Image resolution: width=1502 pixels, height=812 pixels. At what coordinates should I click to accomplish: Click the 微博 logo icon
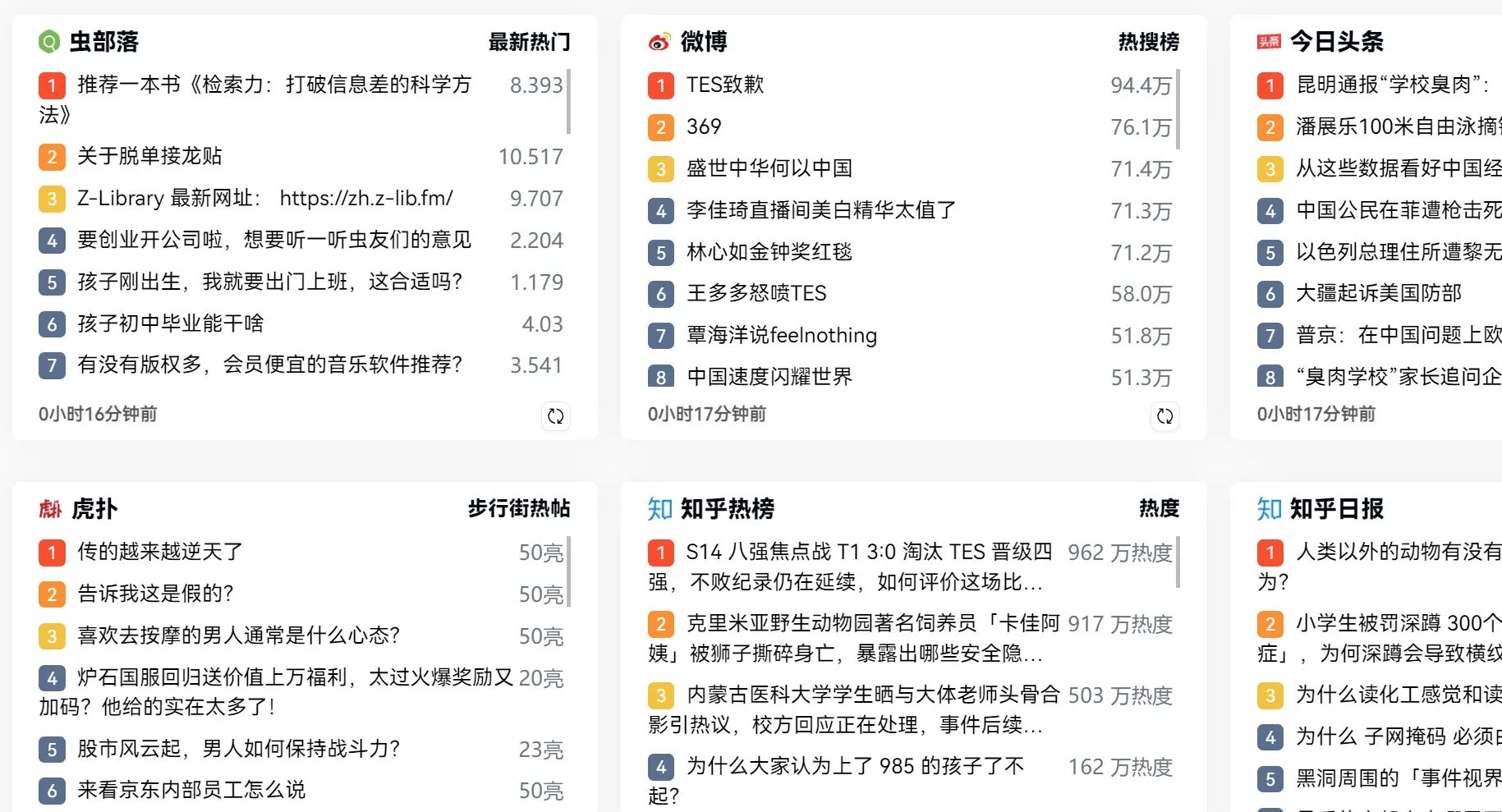[x=659, y=42]
